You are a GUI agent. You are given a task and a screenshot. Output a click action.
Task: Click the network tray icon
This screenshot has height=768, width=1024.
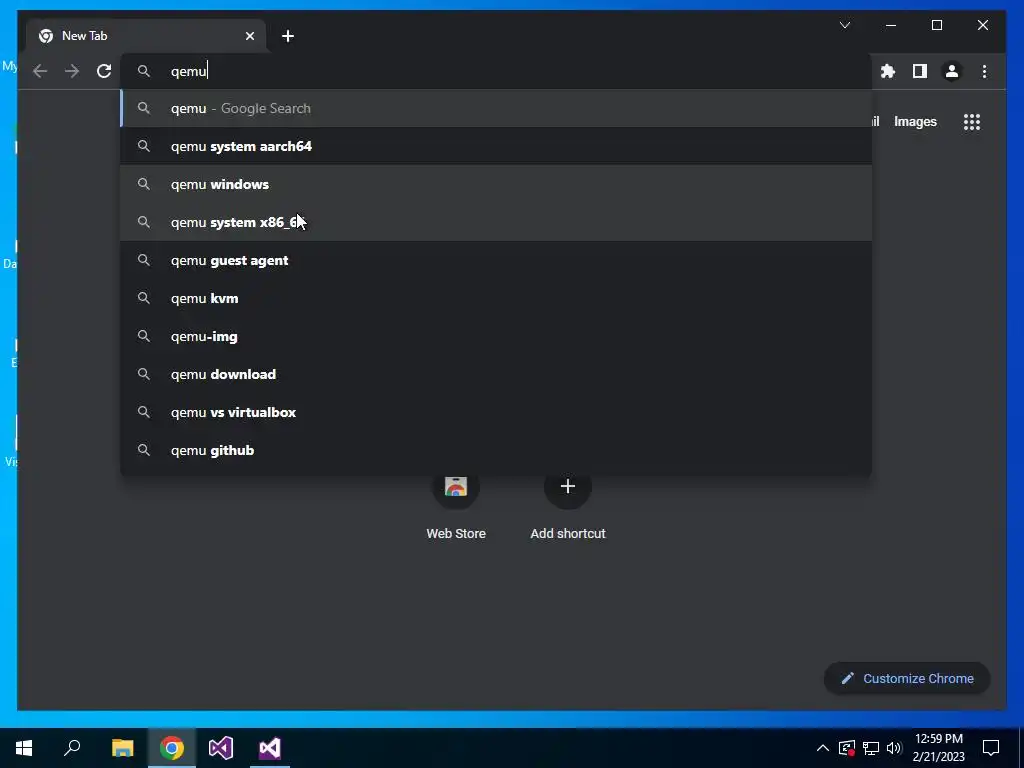pyautogui.click(x=871, y=748)
